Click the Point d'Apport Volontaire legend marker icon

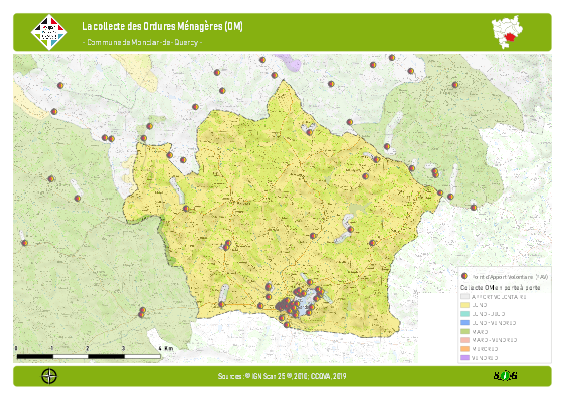pyautogui.click(x=464, y=276)
